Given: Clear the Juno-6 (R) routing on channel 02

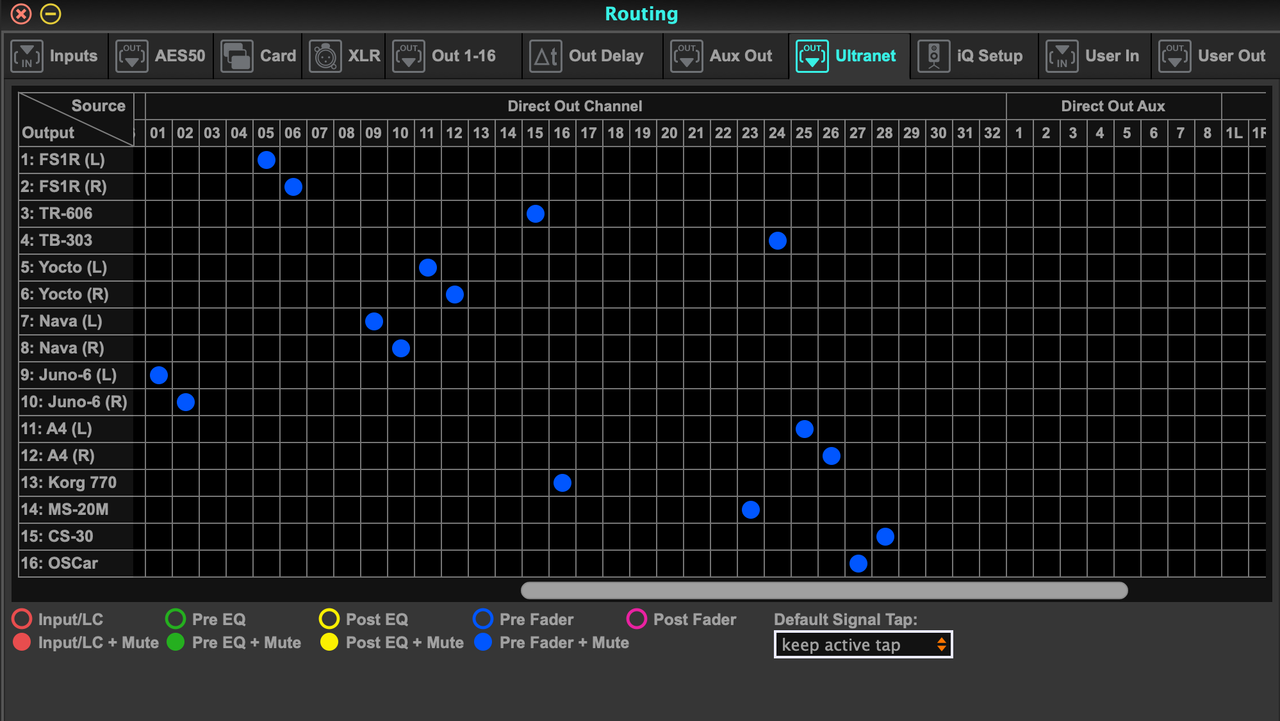Looking at the screenshot, I should point(185,402).
